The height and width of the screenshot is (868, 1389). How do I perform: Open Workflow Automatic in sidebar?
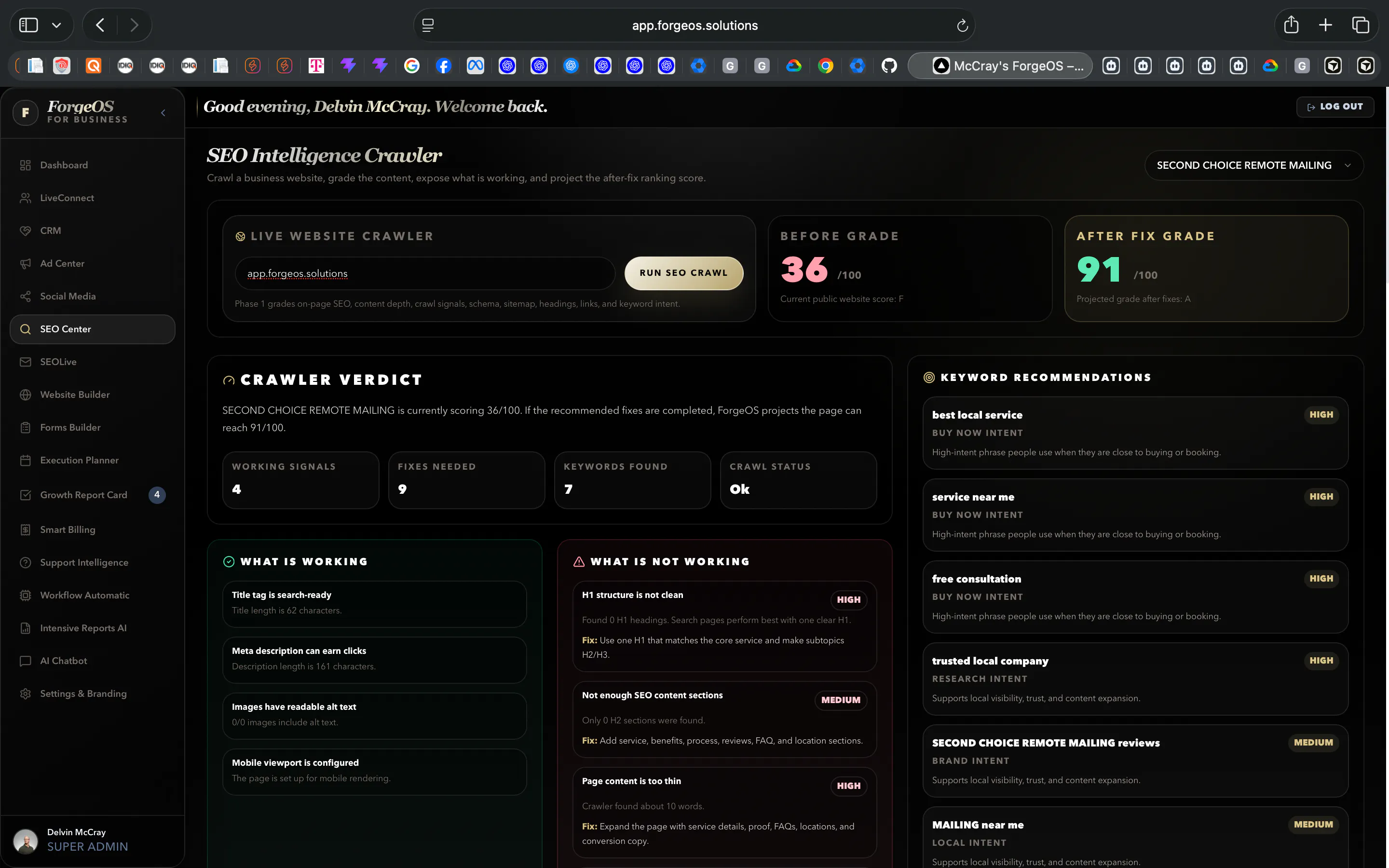tap(92, 596)
